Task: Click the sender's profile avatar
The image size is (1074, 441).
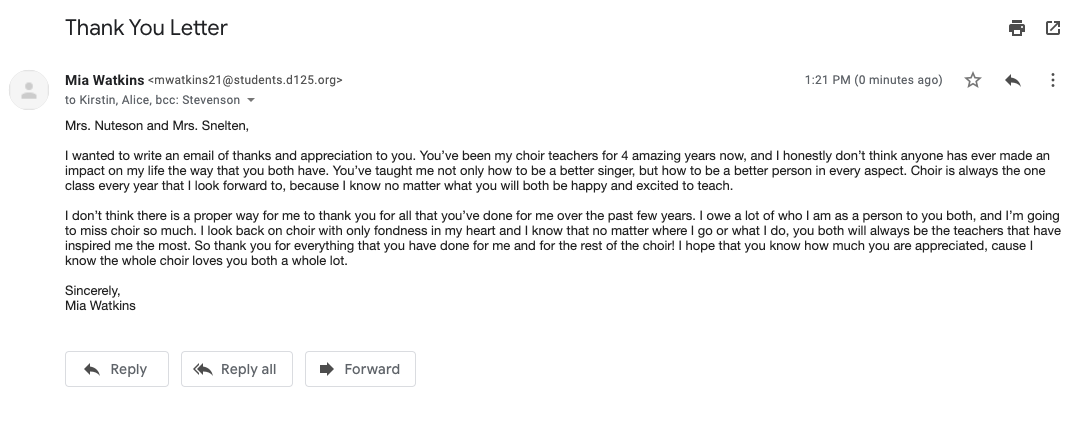Action: 29,90
